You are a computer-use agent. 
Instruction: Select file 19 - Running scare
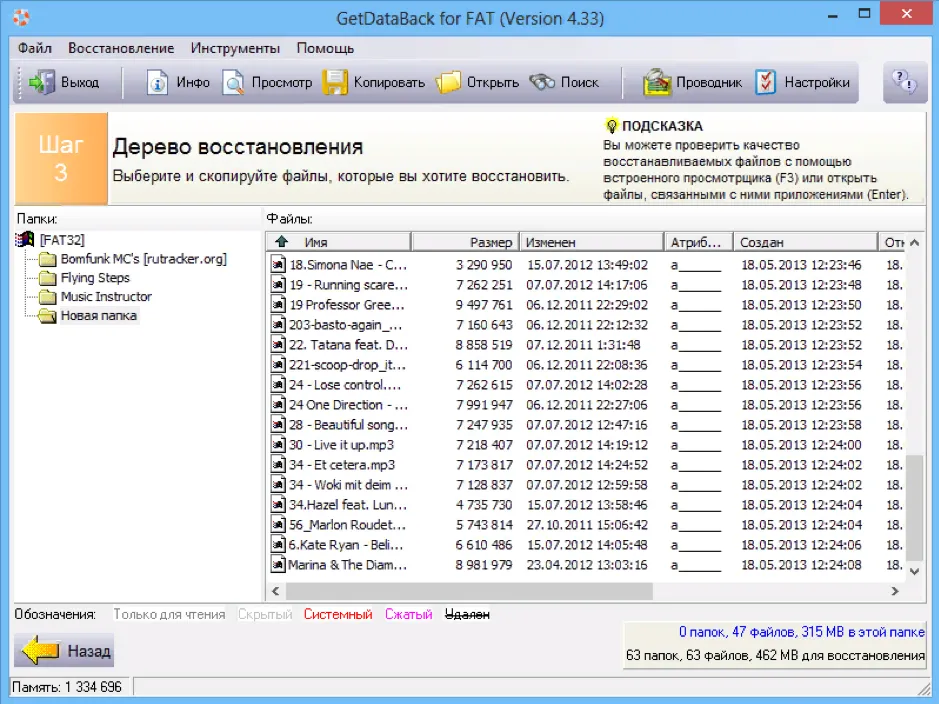point(349,285)
